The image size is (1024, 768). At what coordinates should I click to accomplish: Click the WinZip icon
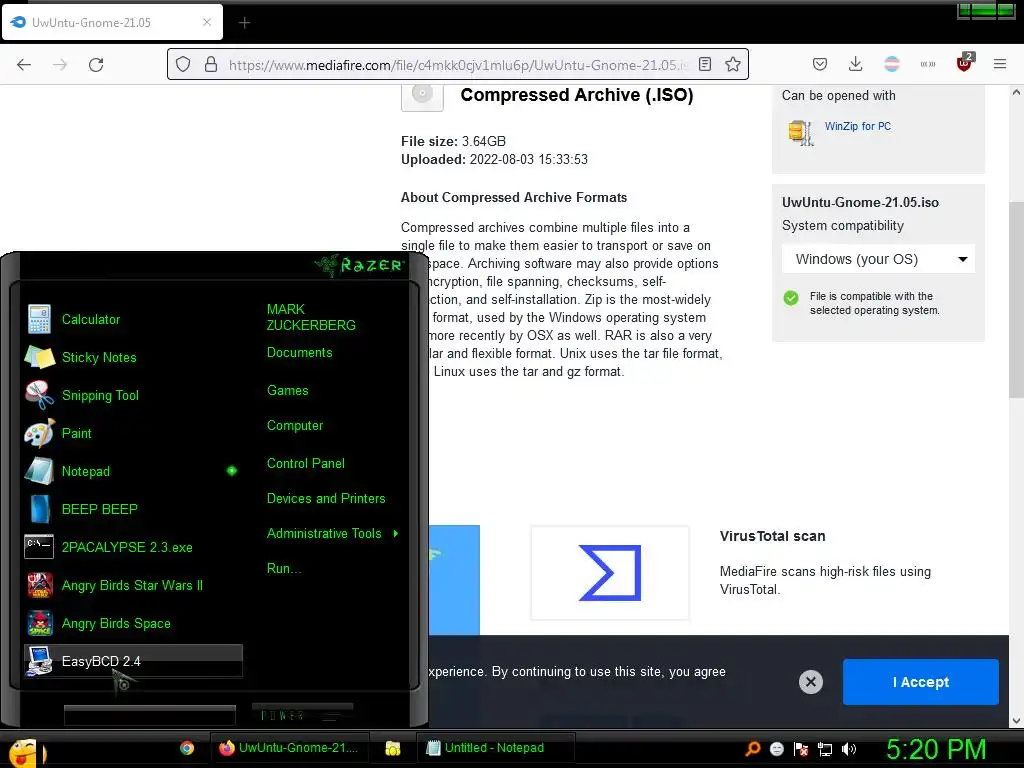[801, 133]
